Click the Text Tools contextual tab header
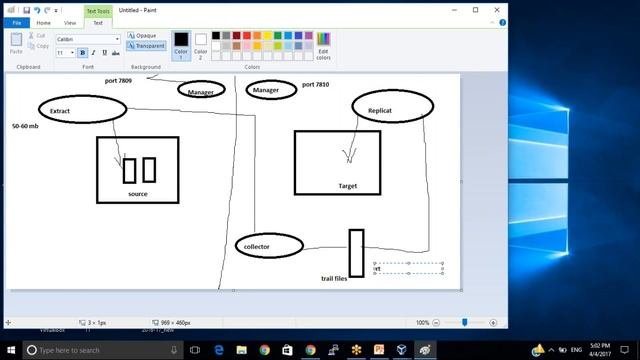640x360 pixels. [98, 11]
